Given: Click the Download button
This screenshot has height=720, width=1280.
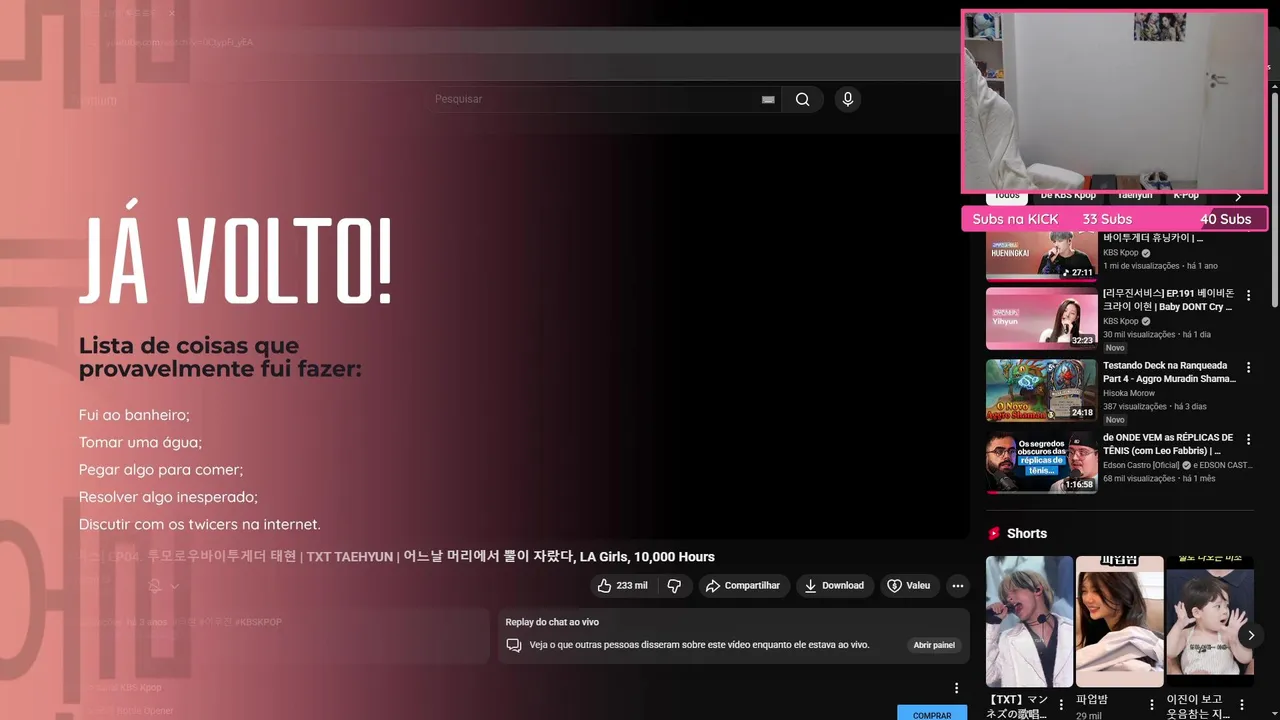Looking at the screenshot, I should coord(834,585).
